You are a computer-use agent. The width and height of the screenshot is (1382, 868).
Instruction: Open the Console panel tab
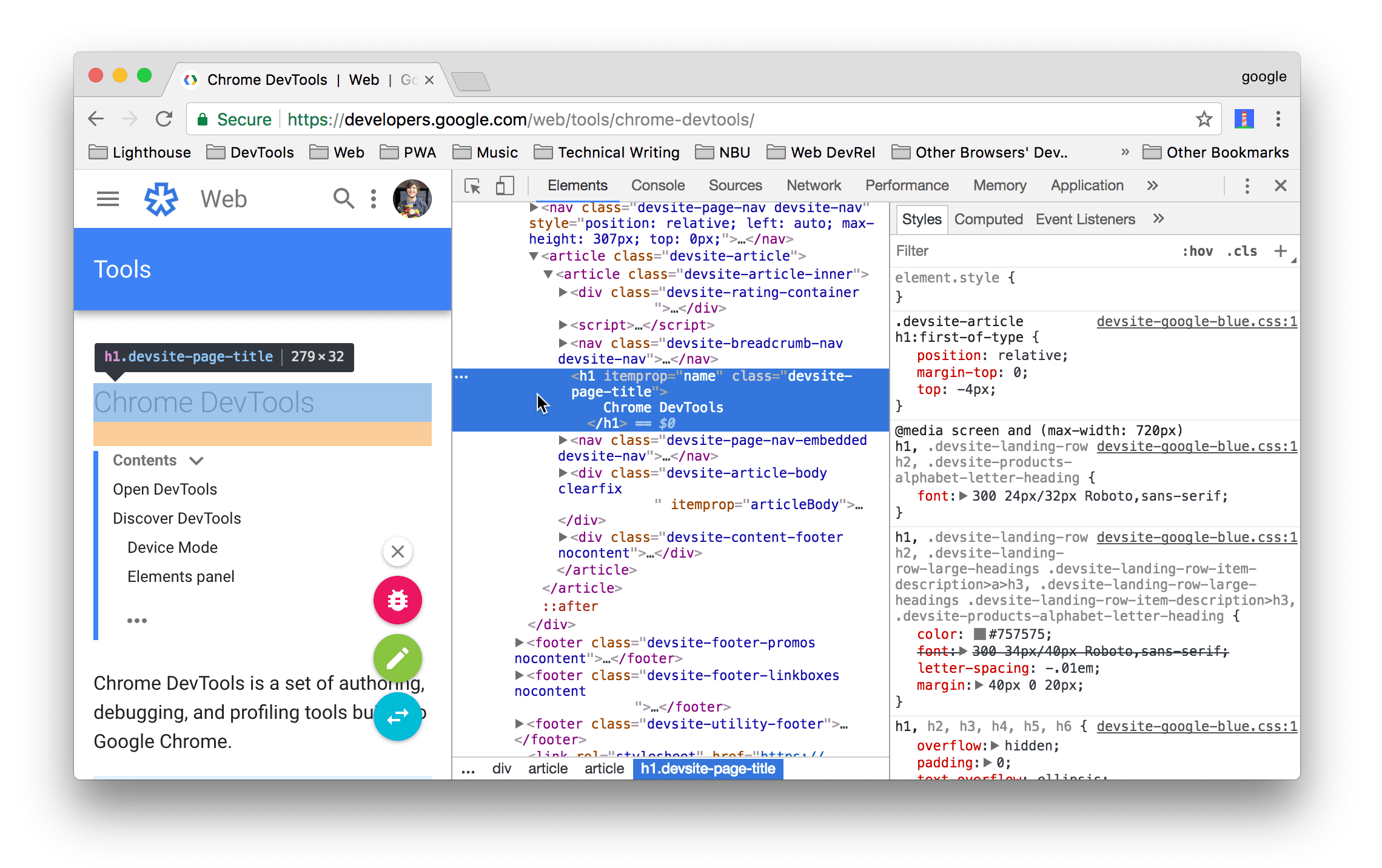(x=658, y=186)
